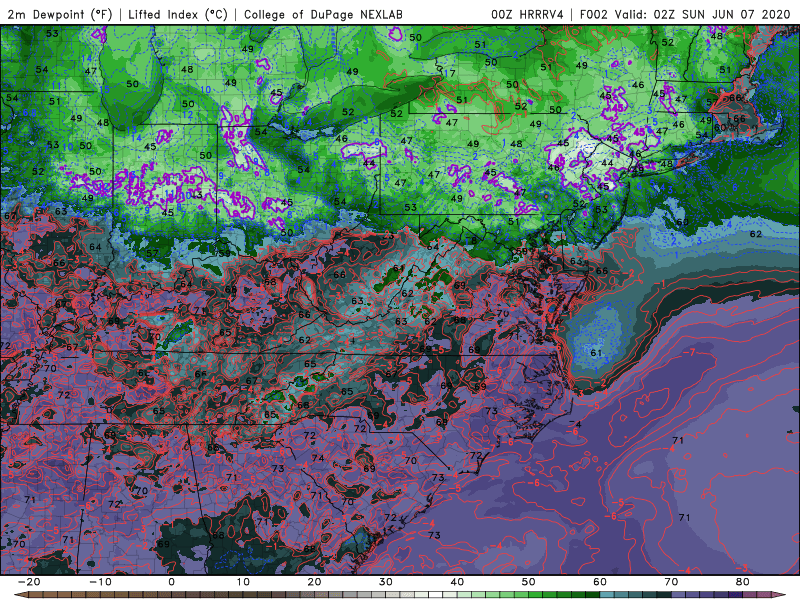Click the left arrow end of the color bar
This screenshot has height=600, width=800.
(x=19, y=595)
